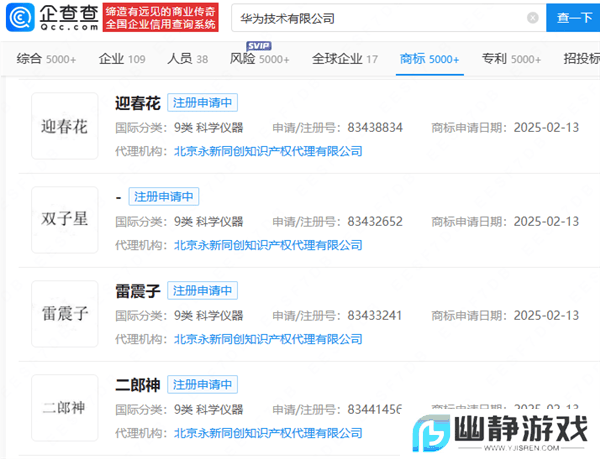The height and width of the screenshot is (459, 600).
Task: Open the 招投标 tab
Action: 582,59
